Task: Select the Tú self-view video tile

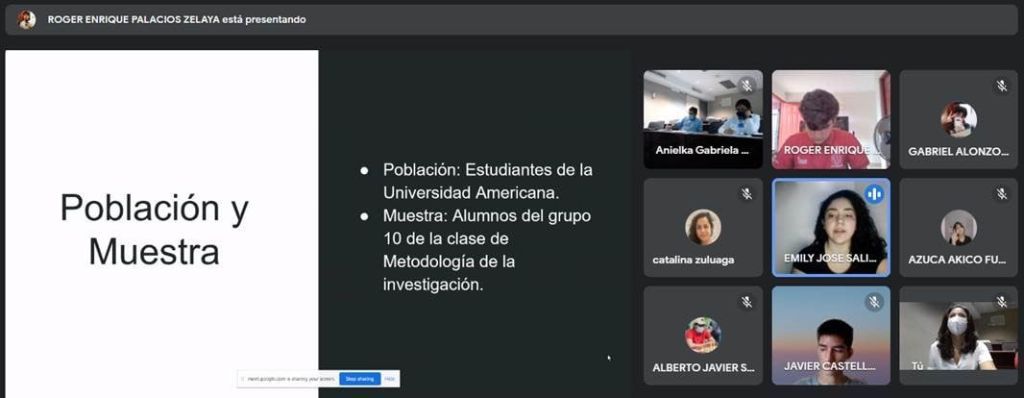Action: [x=959, y=335]
